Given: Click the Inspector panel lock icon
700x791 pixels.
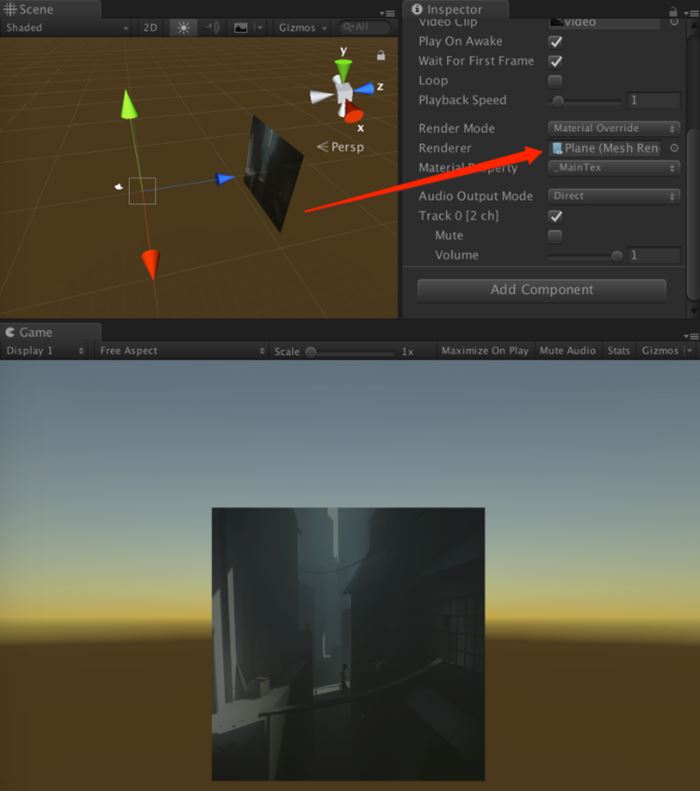Looking at the screenshot, I should (x=674, y=9).
